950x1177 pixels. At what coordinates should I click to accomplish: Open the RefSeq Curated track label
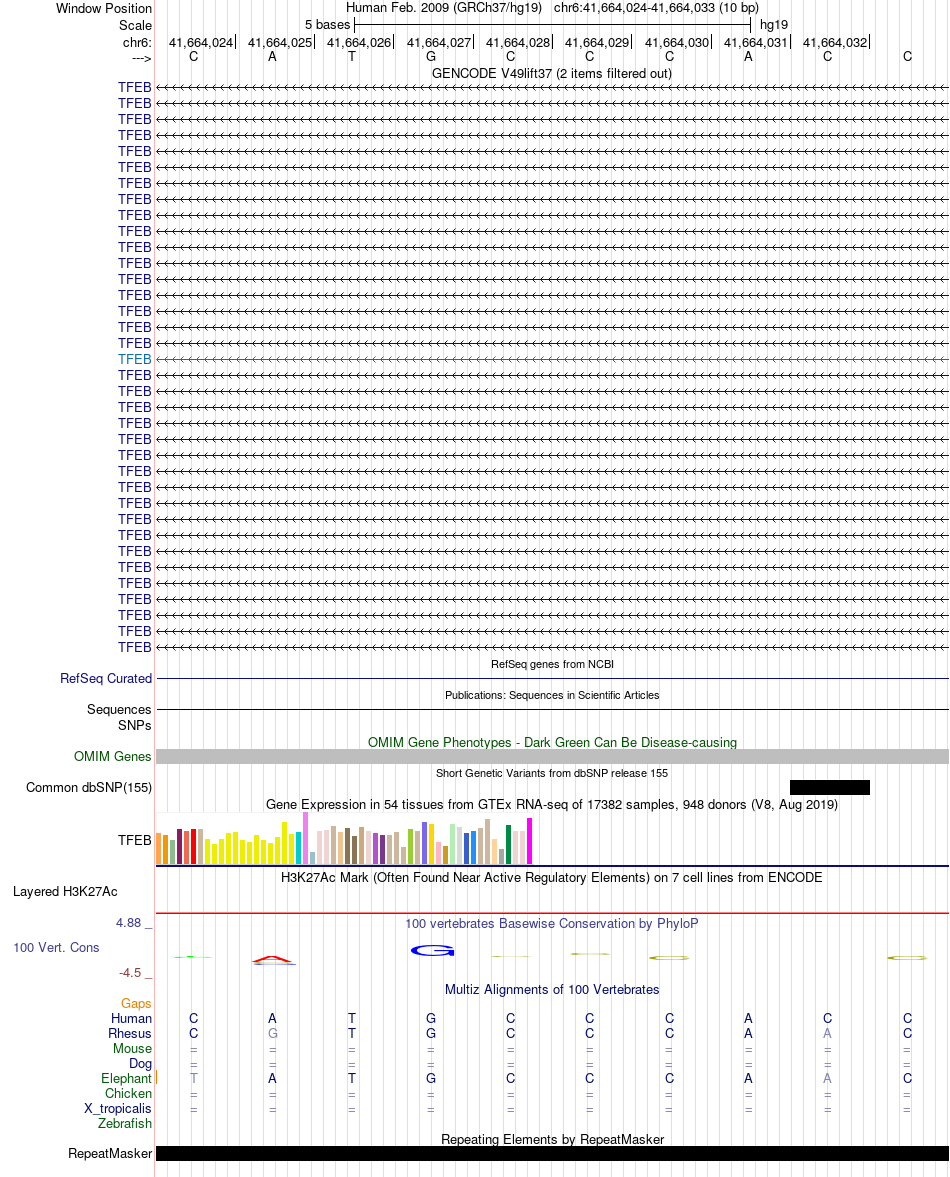pyautogui.click(x=106, y=678)
